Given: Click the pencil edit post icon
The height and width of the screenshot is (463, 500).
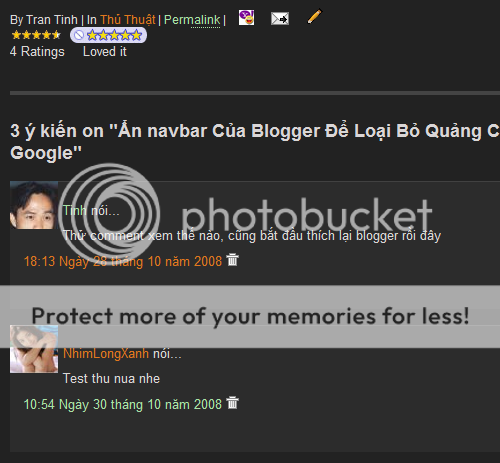Looking at the screenshot, I should coord(314,17).
